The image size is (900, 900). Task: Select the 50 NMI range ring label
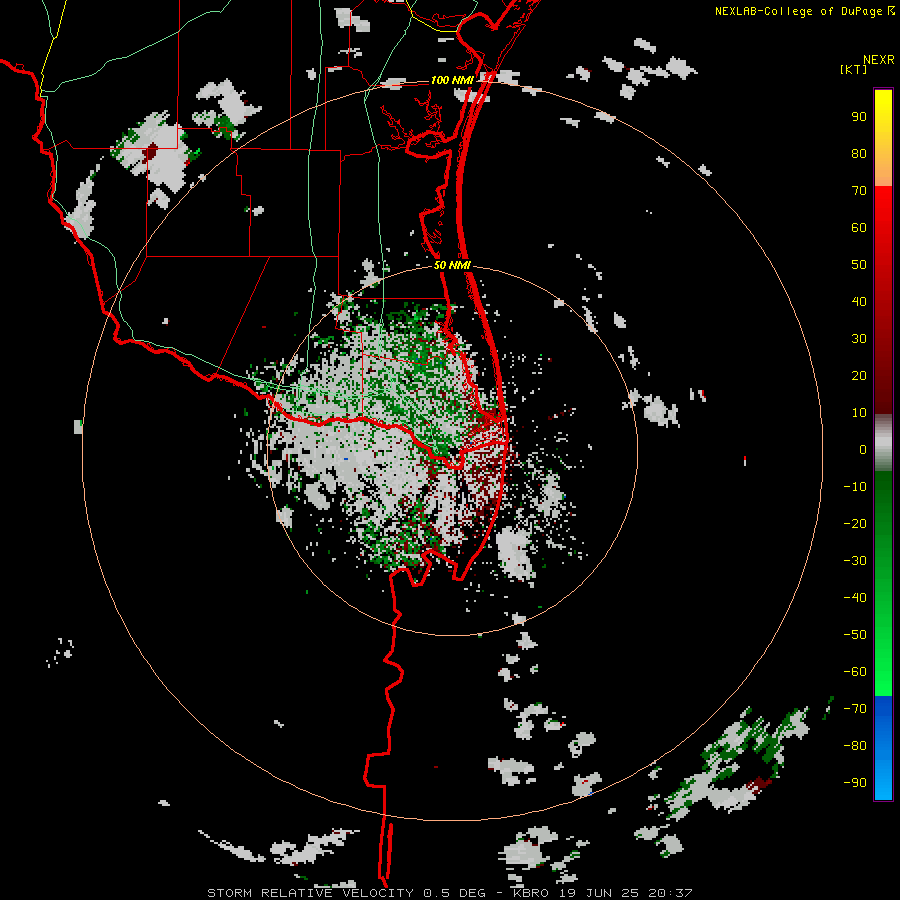(x=452, y=265)
